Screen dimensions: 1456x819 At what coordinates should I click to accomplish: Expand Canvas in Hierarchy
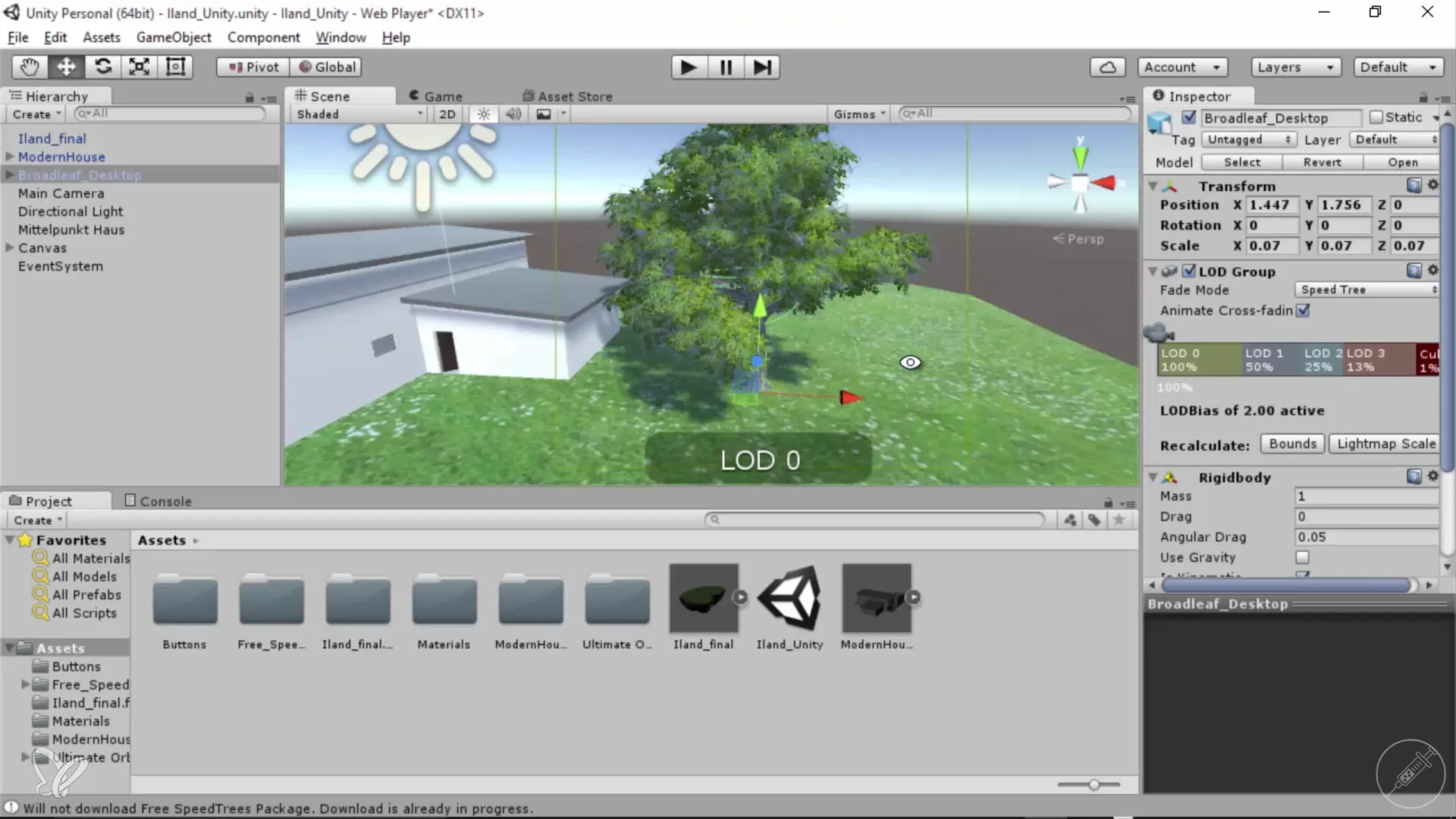tap(10, 247)
